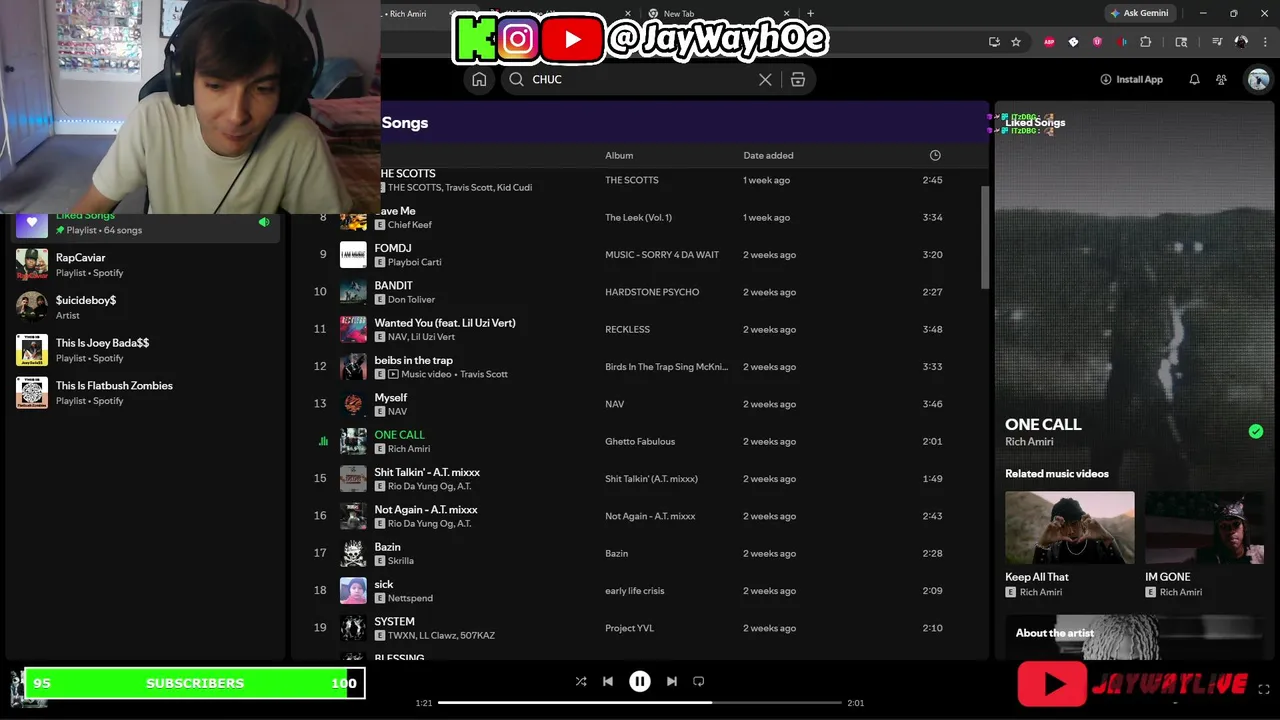Open HARDSTONE PSYCHO album link
The width and height of the screenshot is (1280, 720).
tap(652, 292)
